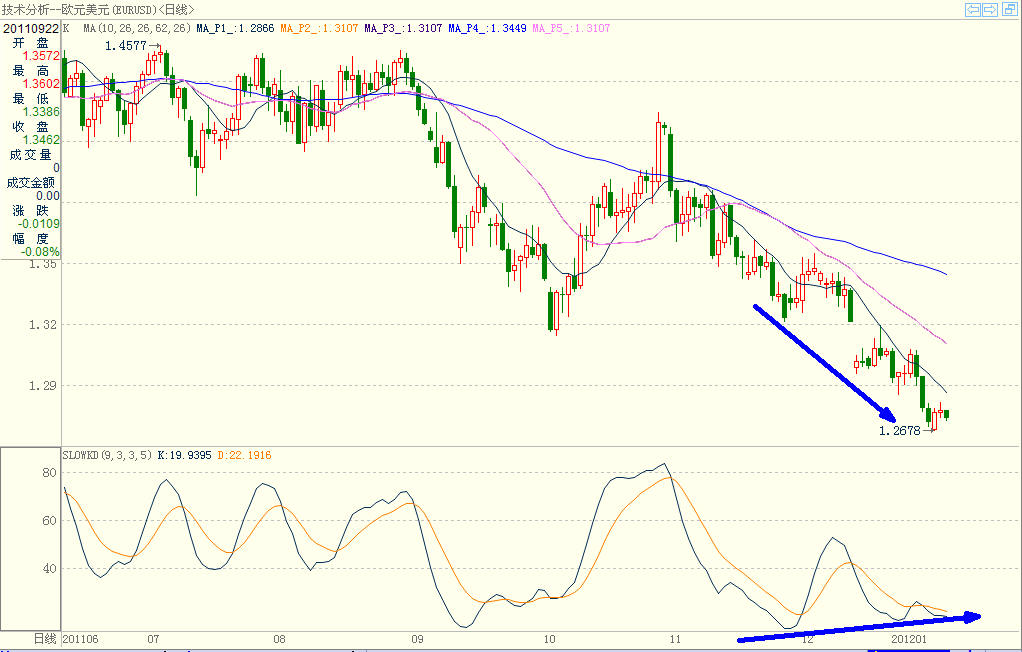The height and width of the screenshot is (652, 1022).
Task: Go forward with the right arrow icon
Action: 990,9
